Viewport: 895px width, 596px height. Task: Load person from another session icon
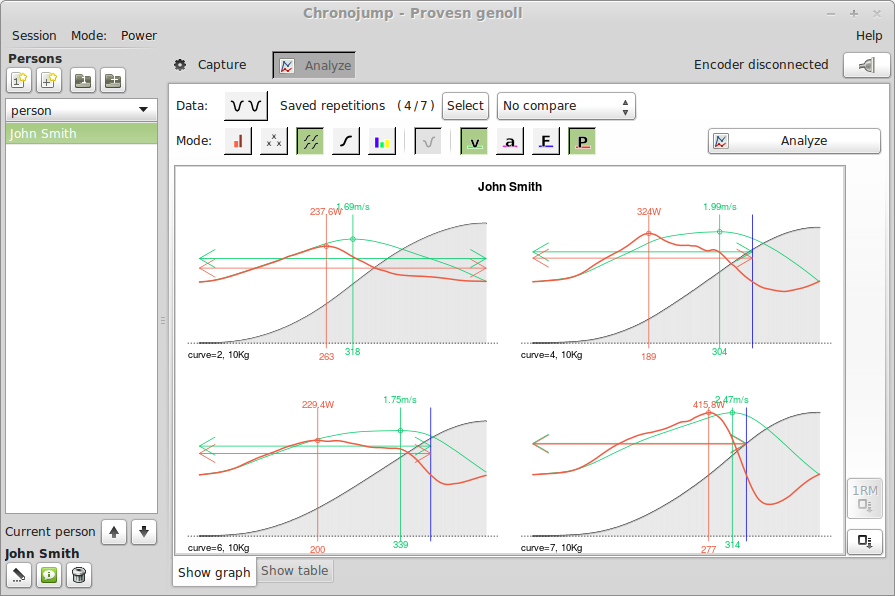click(x=83, y=80)
